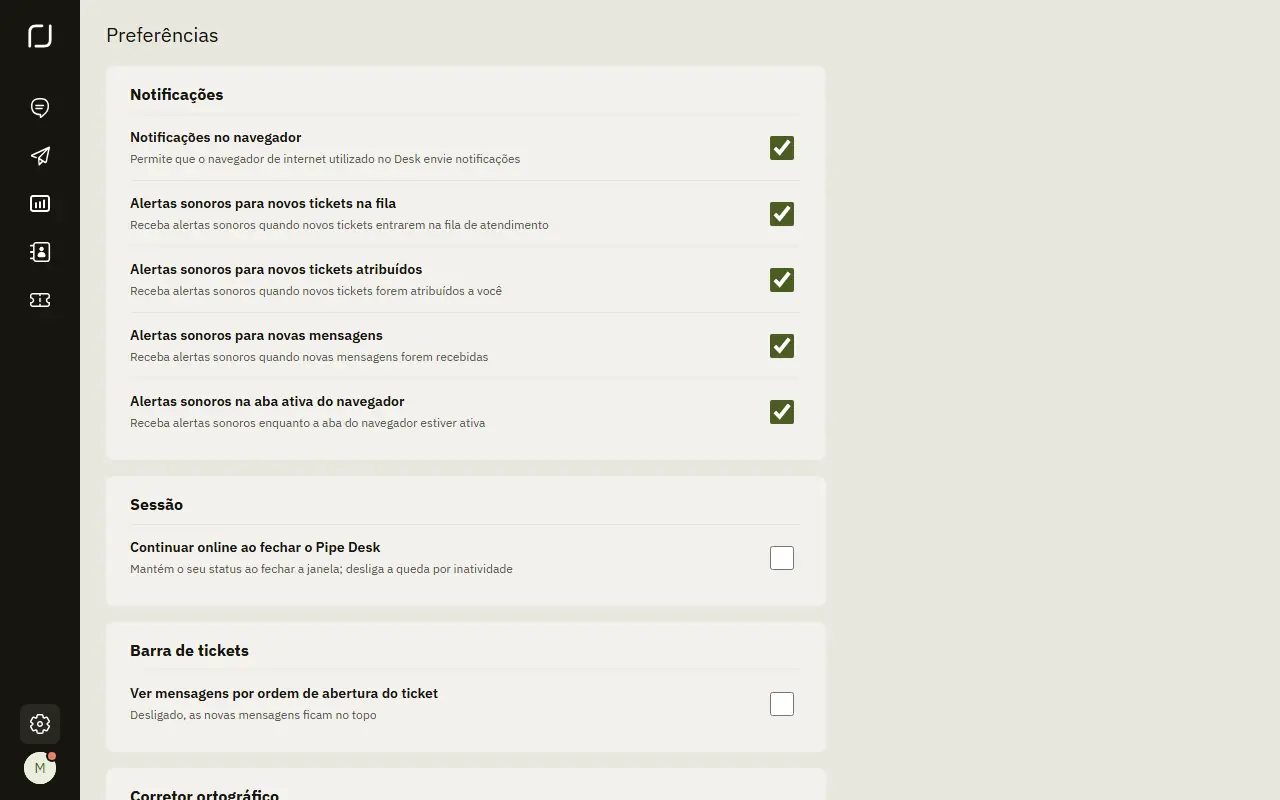Enable Continuar online ao fechar o Pipe Desk
Viewport: 1280px width, 800px height.
782,558
